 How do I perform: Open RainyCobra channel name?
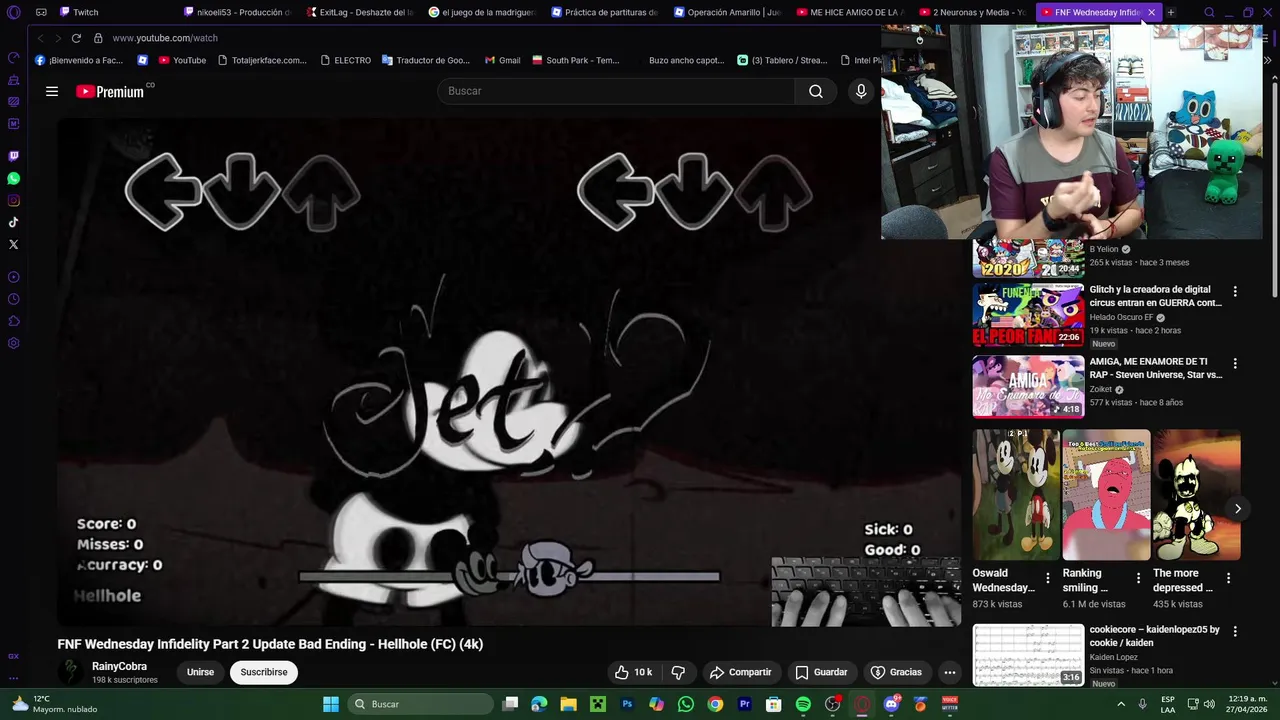tap(119, 666)
